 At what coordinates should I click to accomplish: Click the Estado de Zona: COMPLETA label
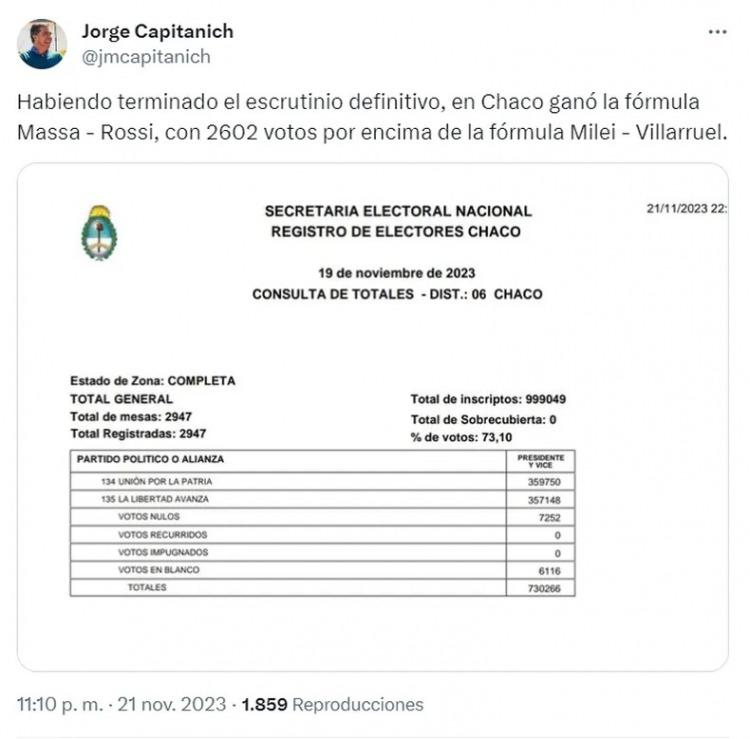pyautogui.click(x=153, y=381)
